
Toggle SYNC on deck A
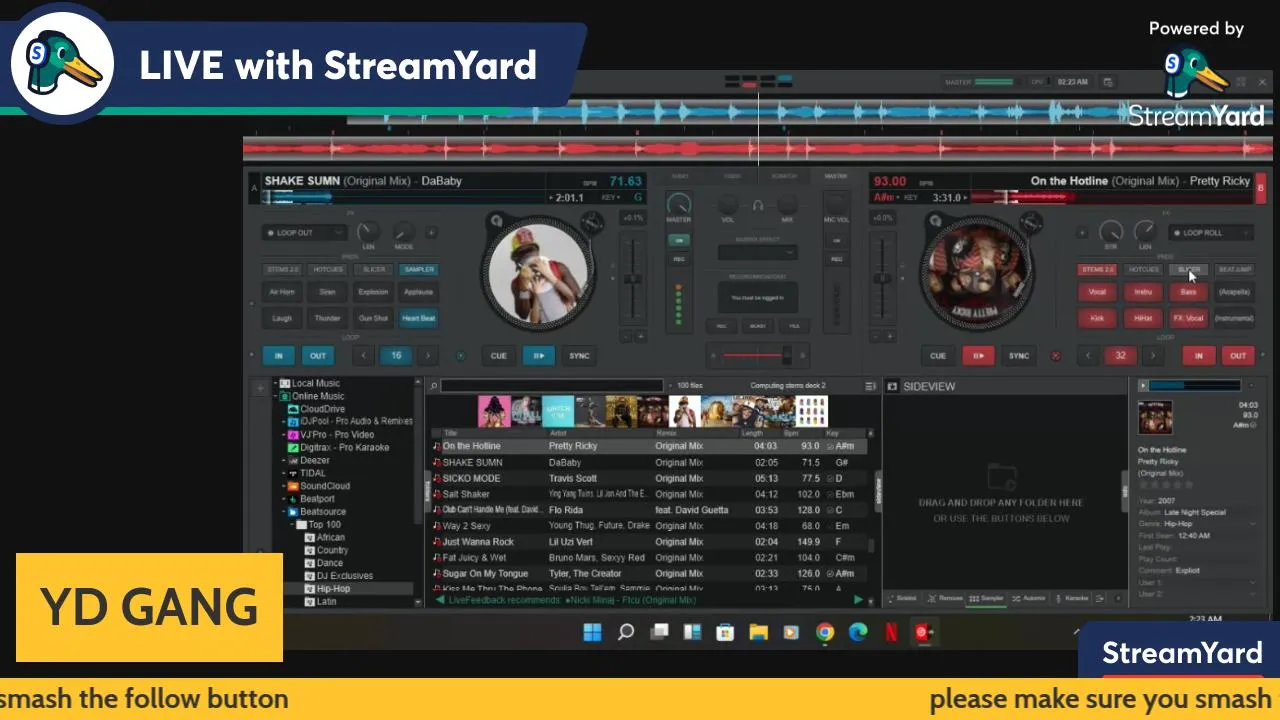tap(579, 355)
